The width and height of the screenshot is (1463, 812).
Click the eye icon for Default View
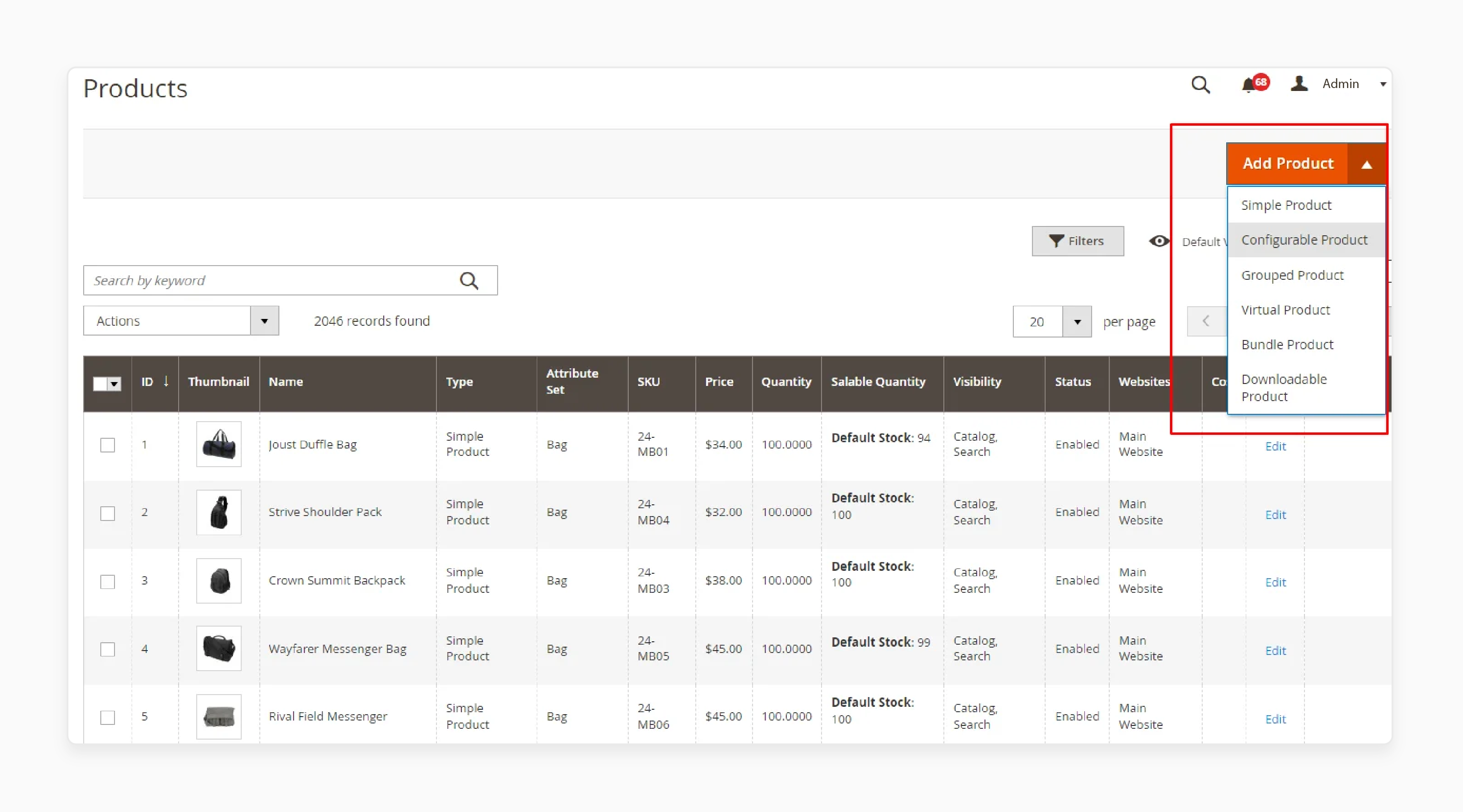[x=1159, y=241]
